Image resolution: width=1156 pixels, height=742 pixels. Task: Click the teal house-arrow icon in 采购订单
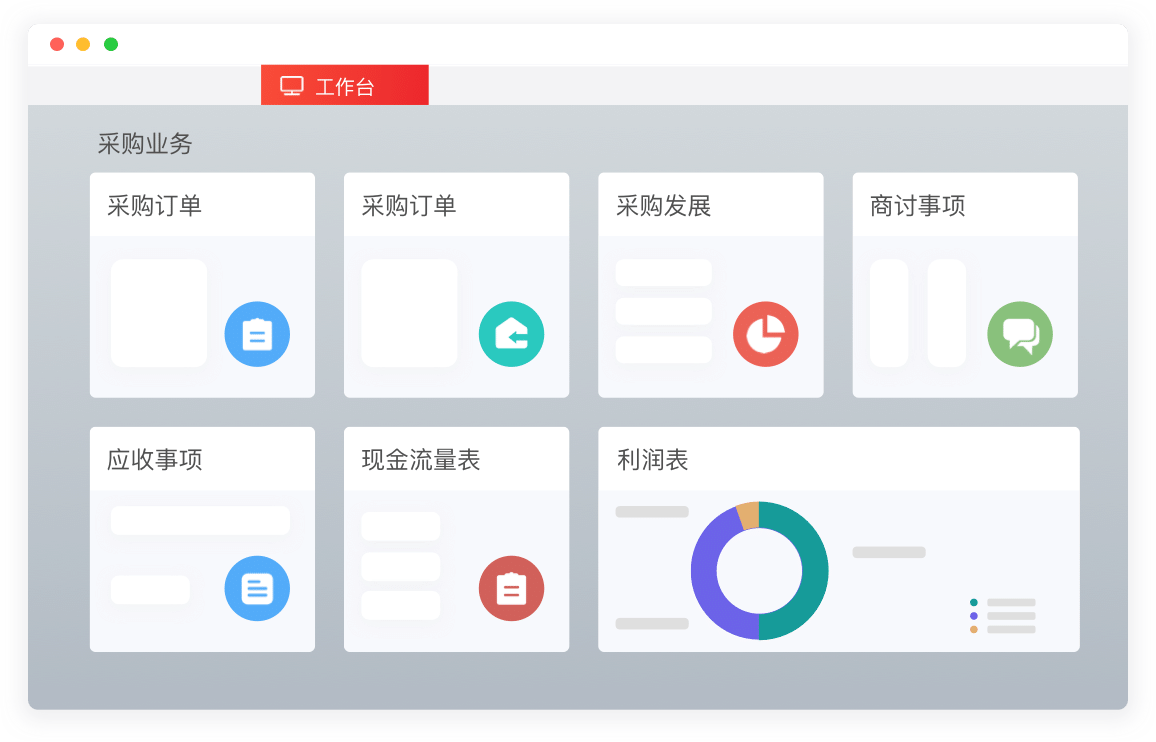512,334
